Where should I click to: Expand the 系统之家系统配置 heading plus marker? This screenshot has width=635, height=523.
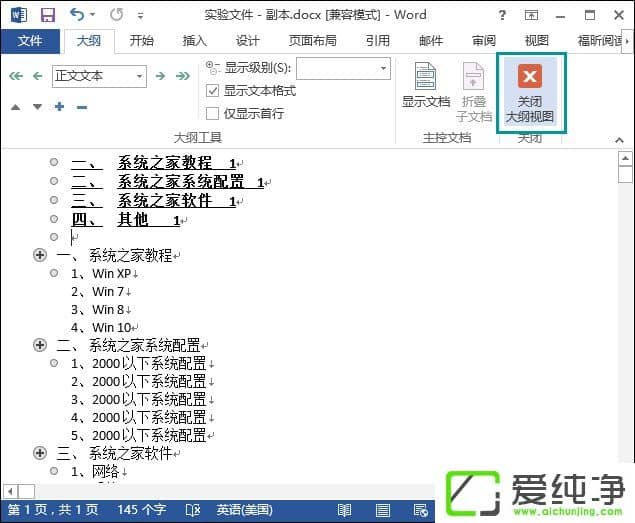tap(41, 345)
